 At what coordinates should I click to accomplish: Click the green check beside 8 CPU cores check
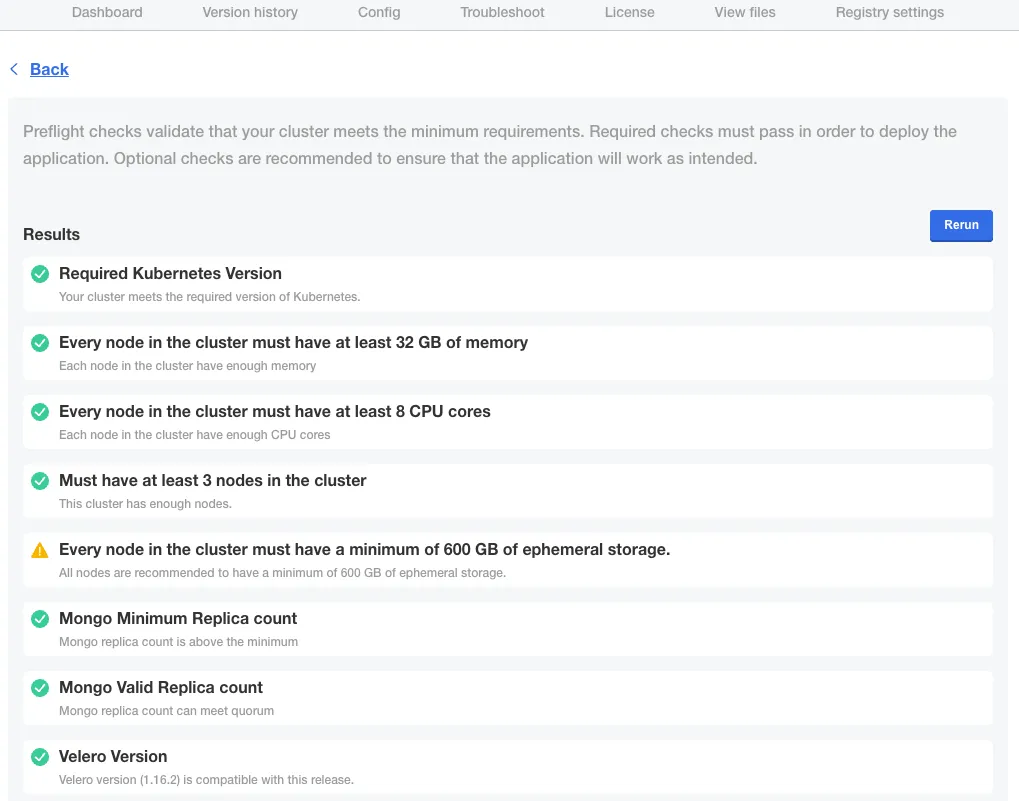coord(40,412)
